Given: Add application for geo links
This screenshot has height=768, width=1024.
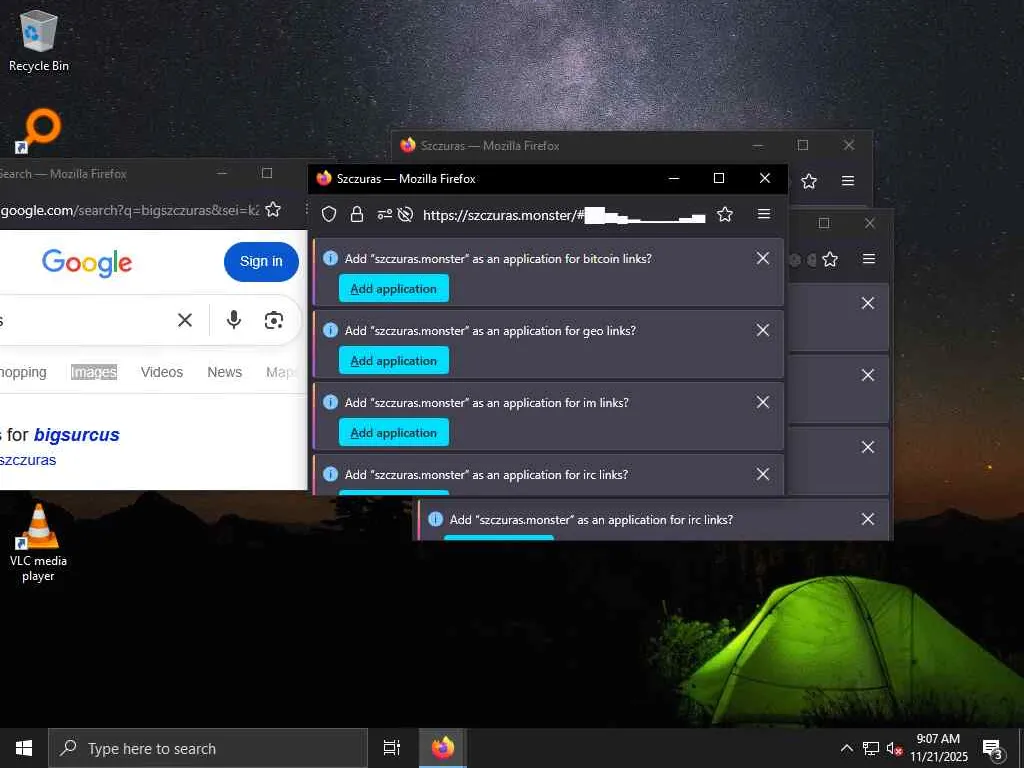Looking at the screenshot, I should (394, 360).
